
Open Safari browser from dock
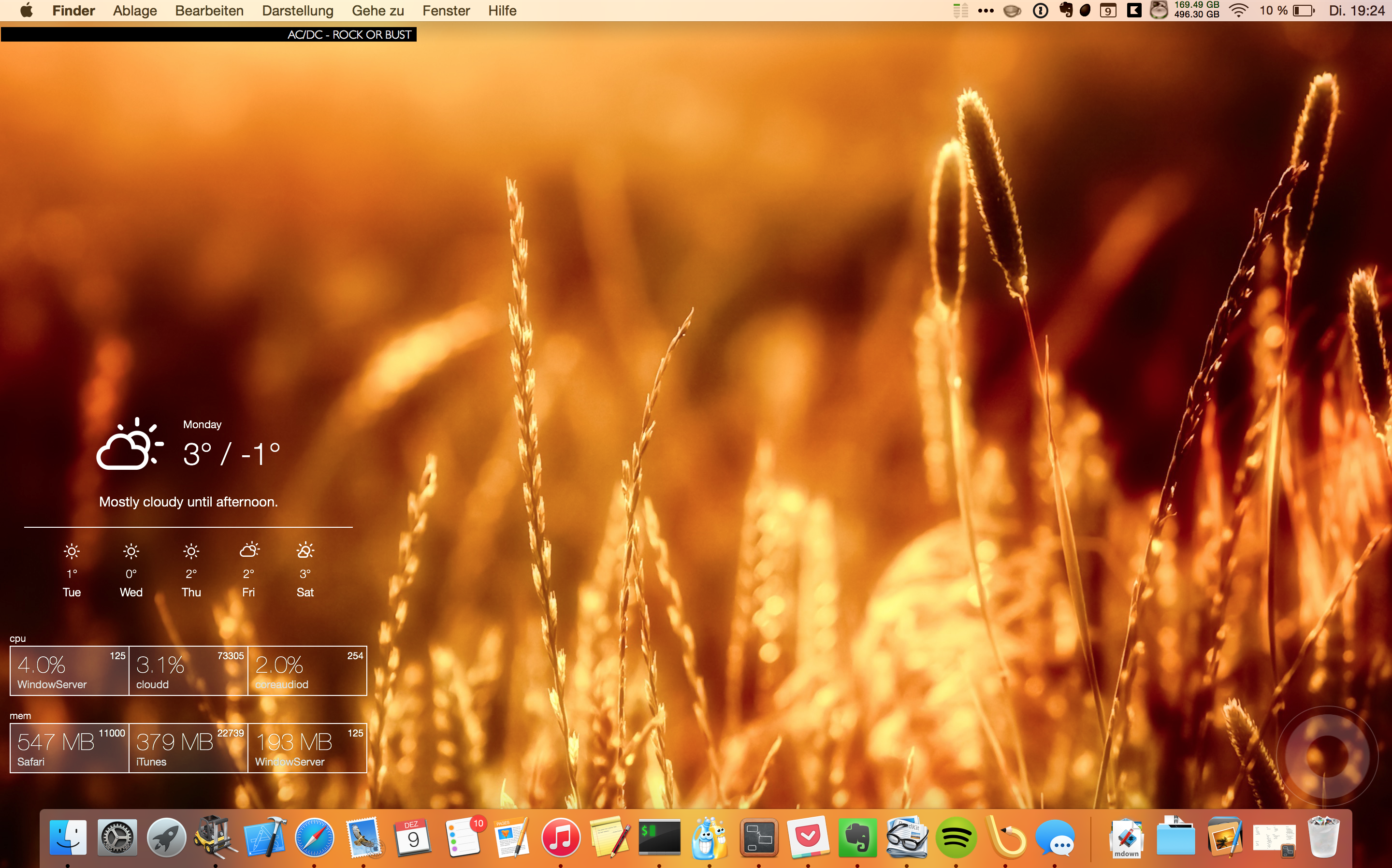tap(313, 837)
